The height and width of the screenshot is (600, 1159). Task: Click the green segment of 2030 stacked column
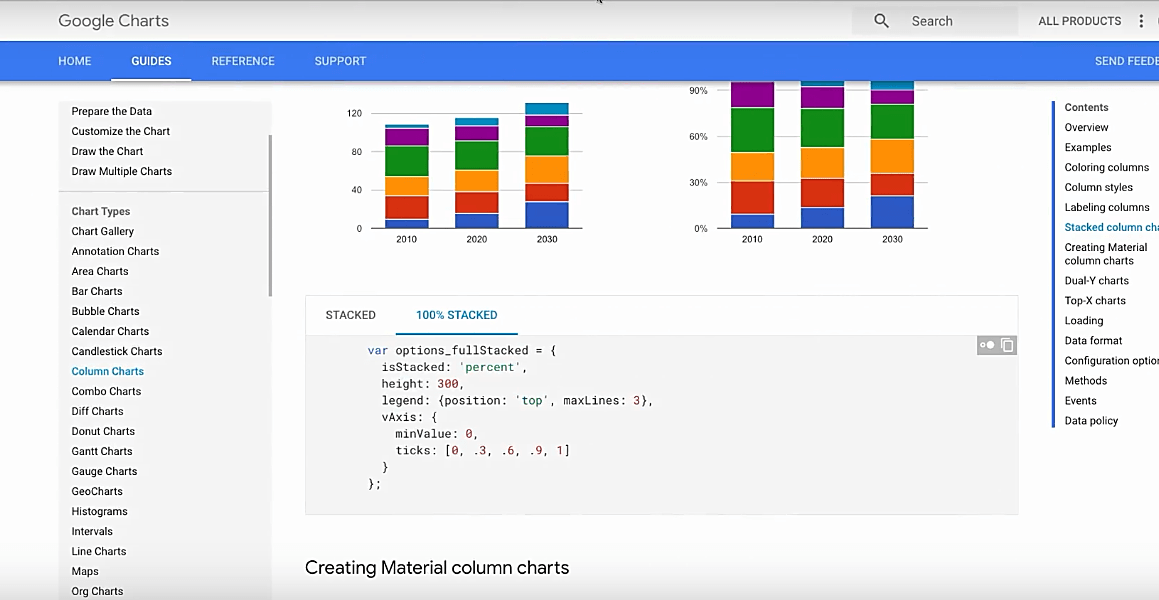coord(546,141)
